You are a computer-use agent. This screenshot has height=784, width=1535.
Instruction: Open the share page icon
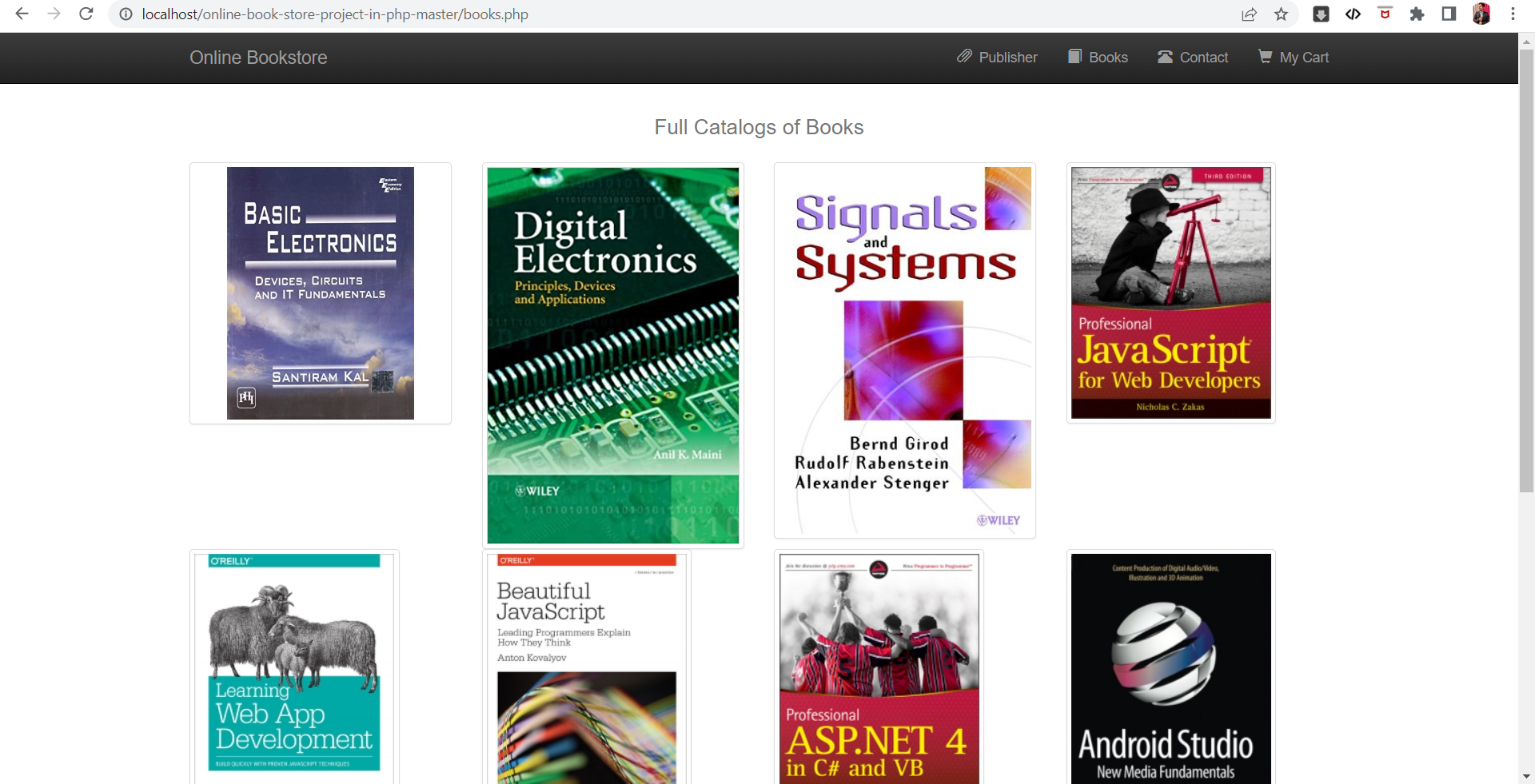point(1249,14)
